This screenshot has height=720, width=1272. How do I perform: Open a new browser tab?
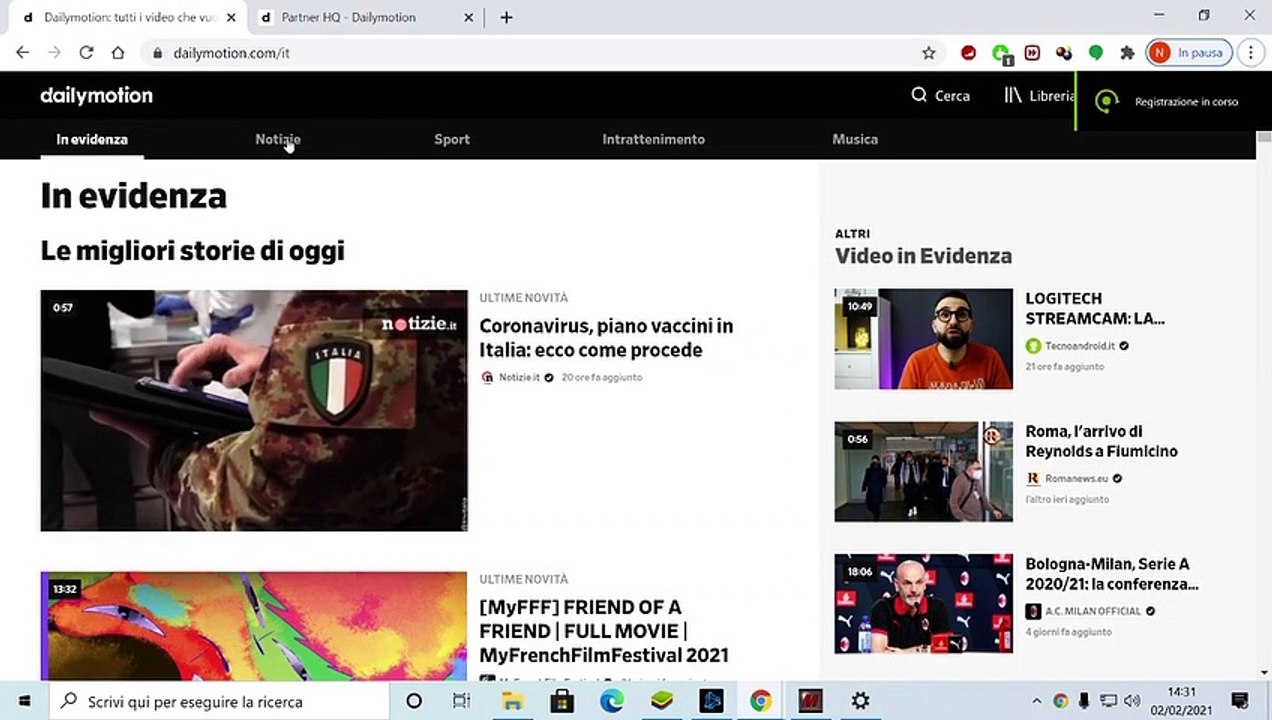click(506, 17)
